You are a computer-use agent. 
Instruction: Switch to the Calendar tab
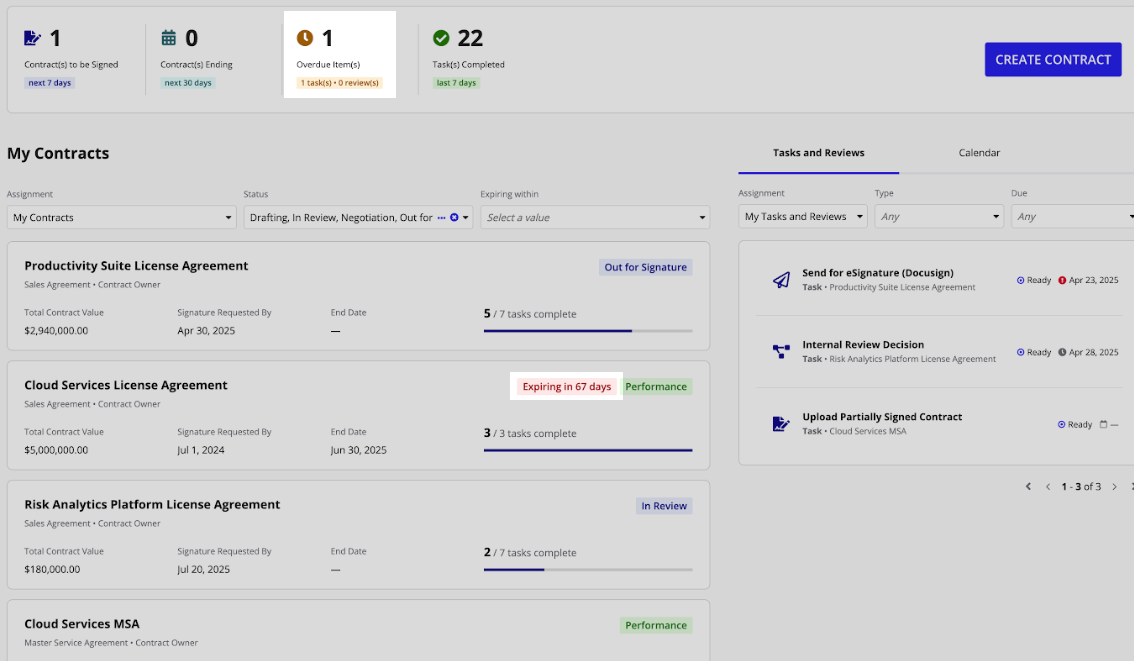click(x=979, y=153)
